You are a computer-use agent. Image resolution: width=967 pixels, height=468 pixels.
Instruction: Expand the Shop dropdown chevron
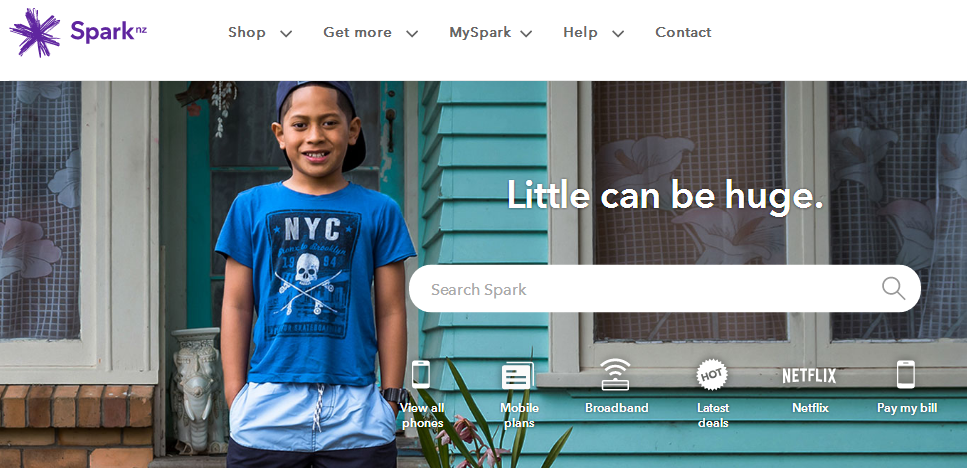(x=286, y=34)
